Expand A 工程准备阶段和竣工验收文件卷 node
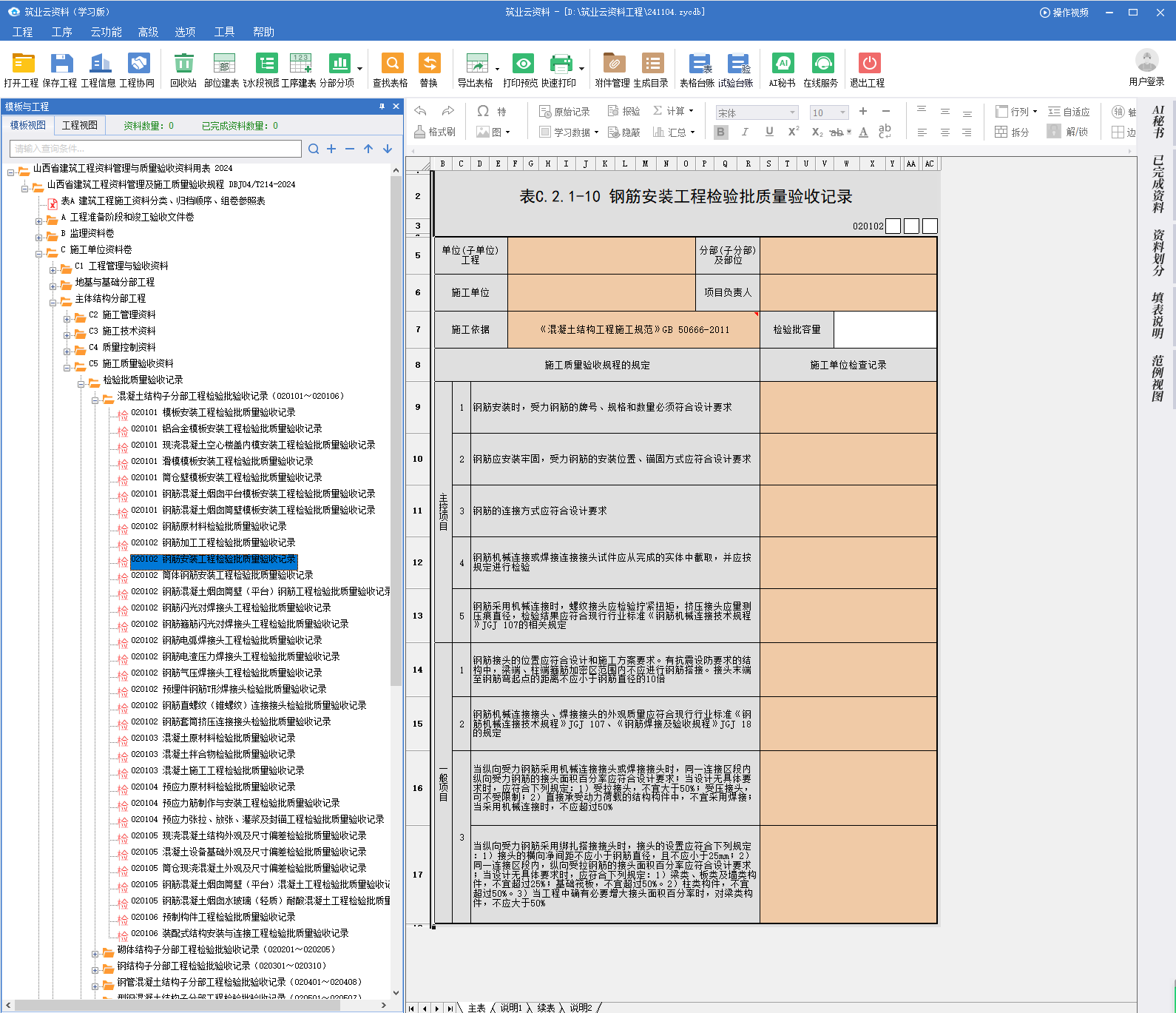 pos(39,221)
